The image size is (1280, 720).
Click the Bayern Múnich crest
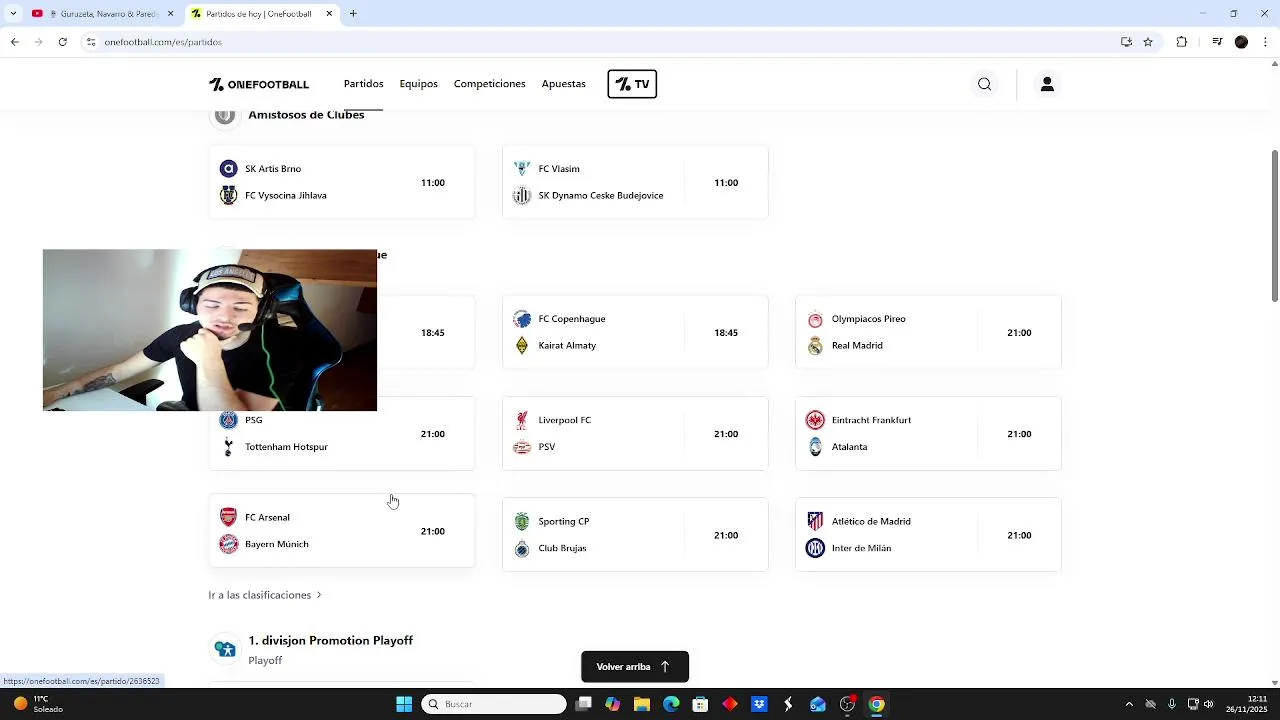[228, 544]
